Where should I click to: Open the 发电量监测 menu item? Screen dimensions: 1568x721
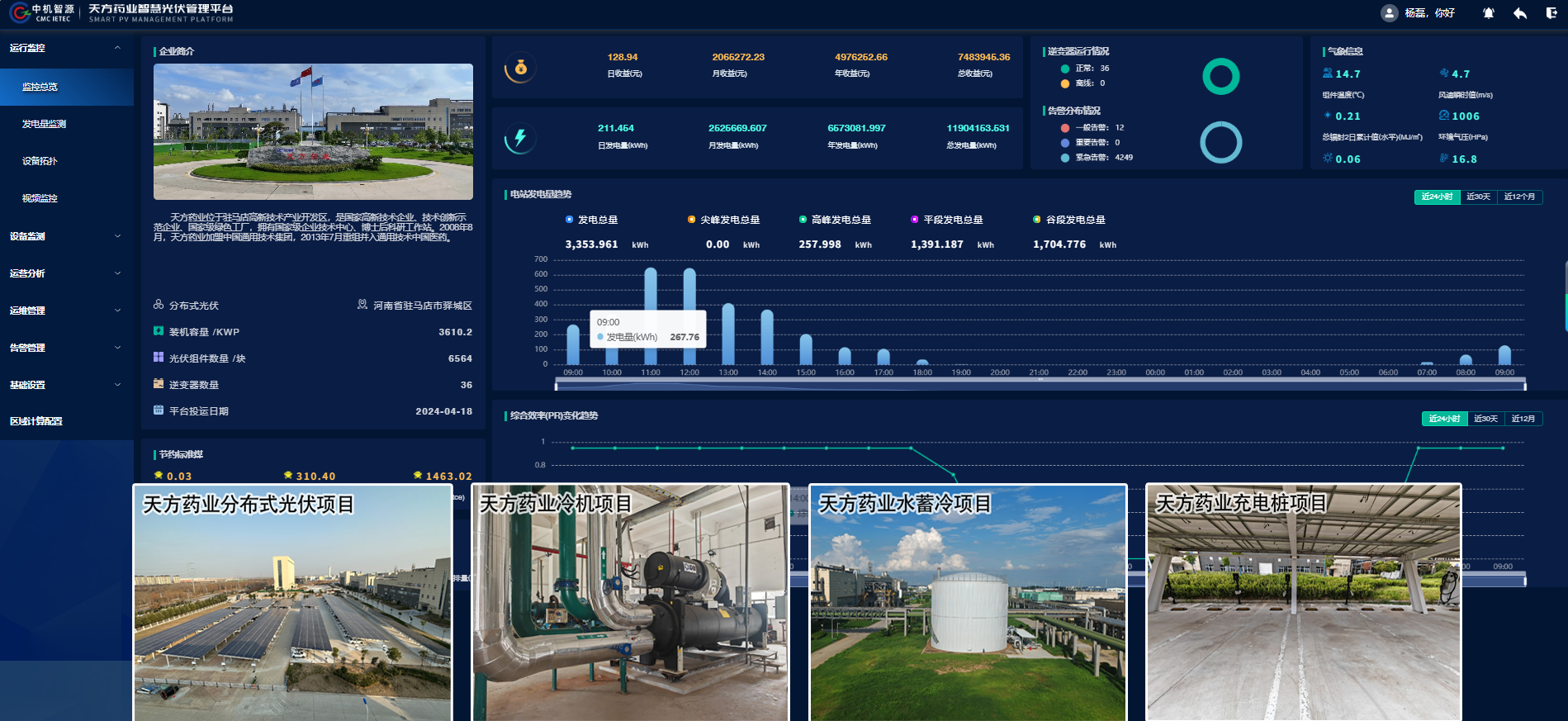[45, 124]
